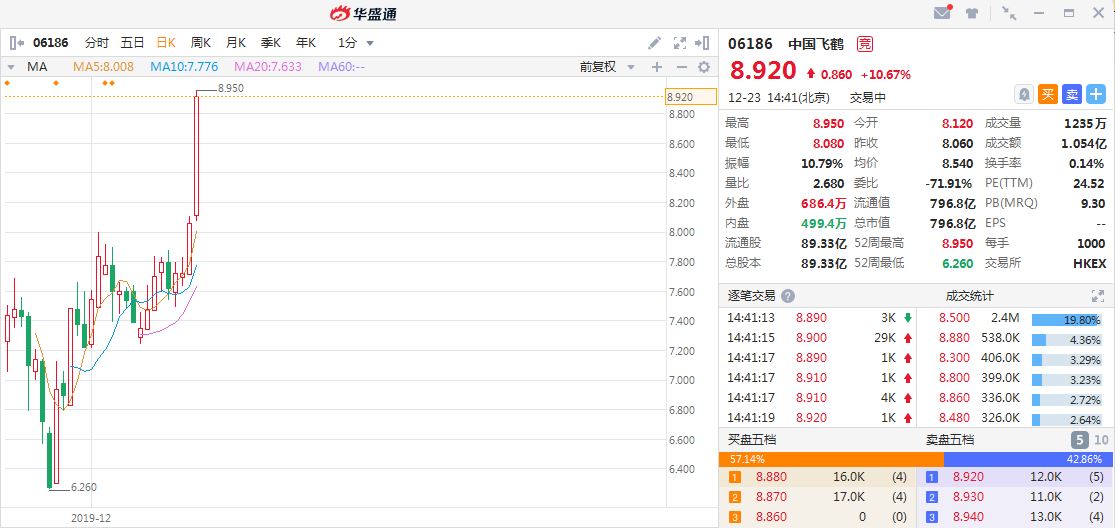Collapse the left panel via arrow icon beside 06186

[16, 43]
